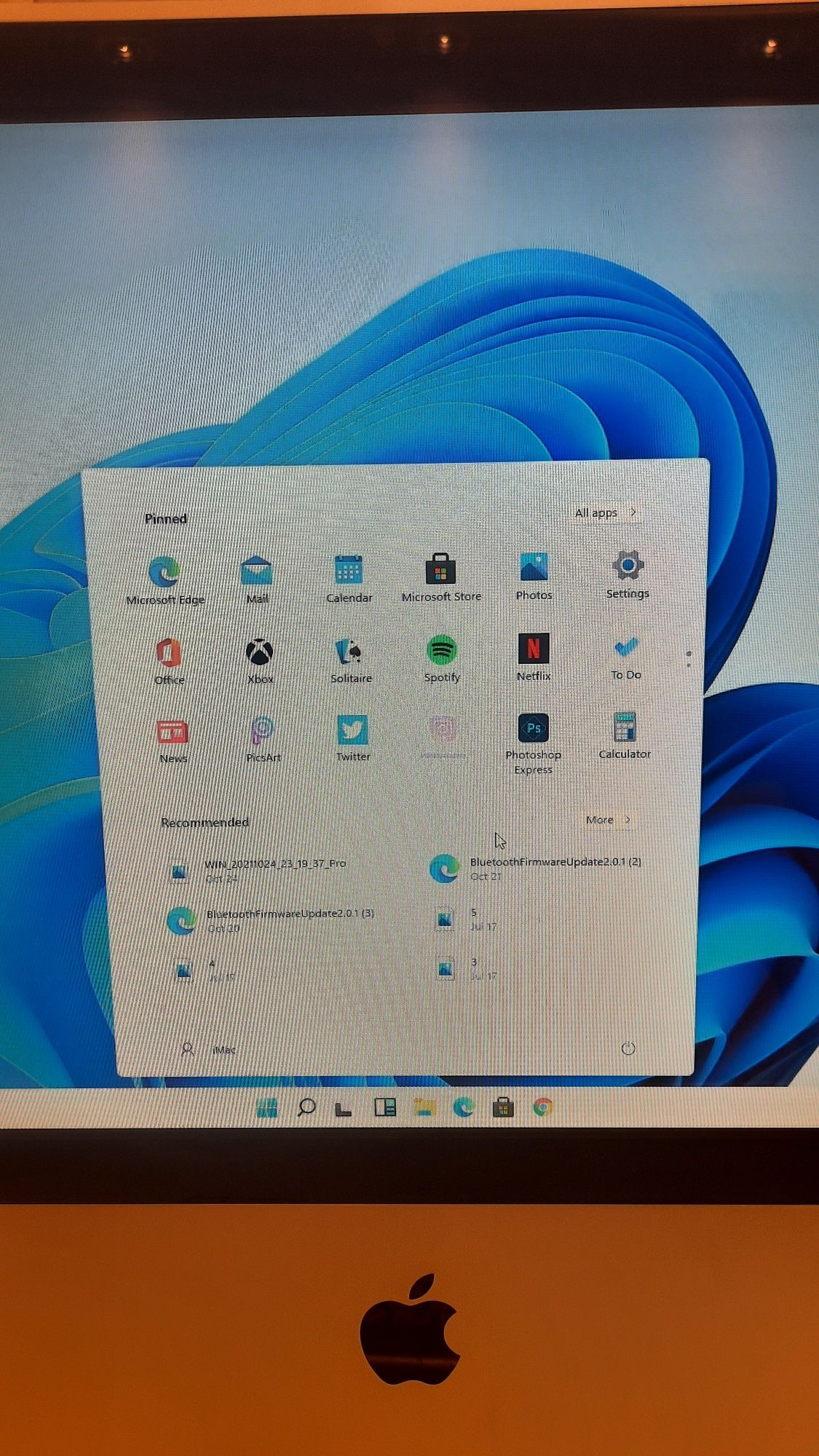Launch PicsArt

pos(263,740)
